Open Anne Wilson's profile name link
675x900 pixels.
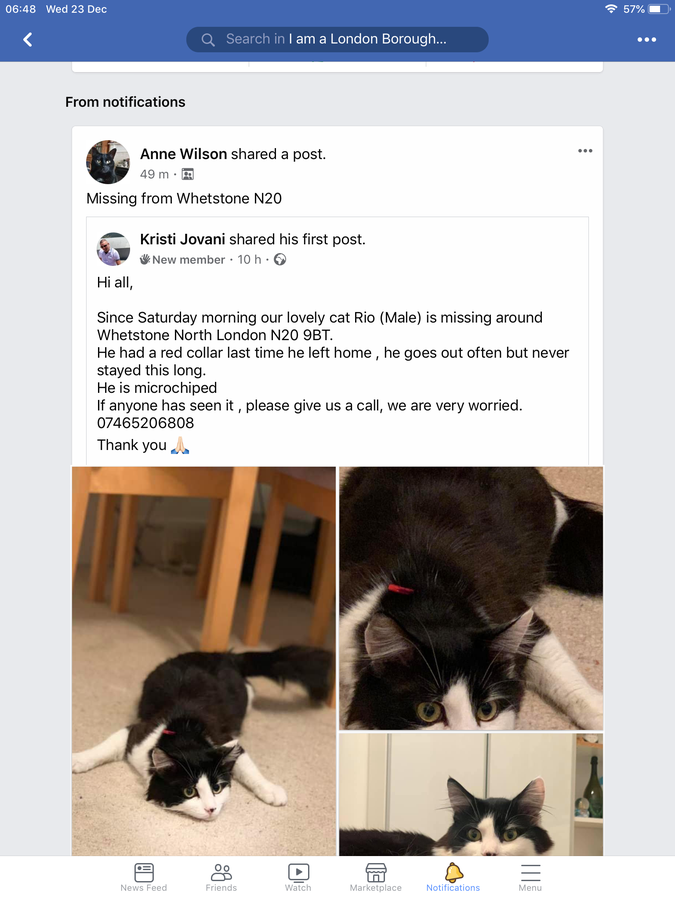(184, 154)
